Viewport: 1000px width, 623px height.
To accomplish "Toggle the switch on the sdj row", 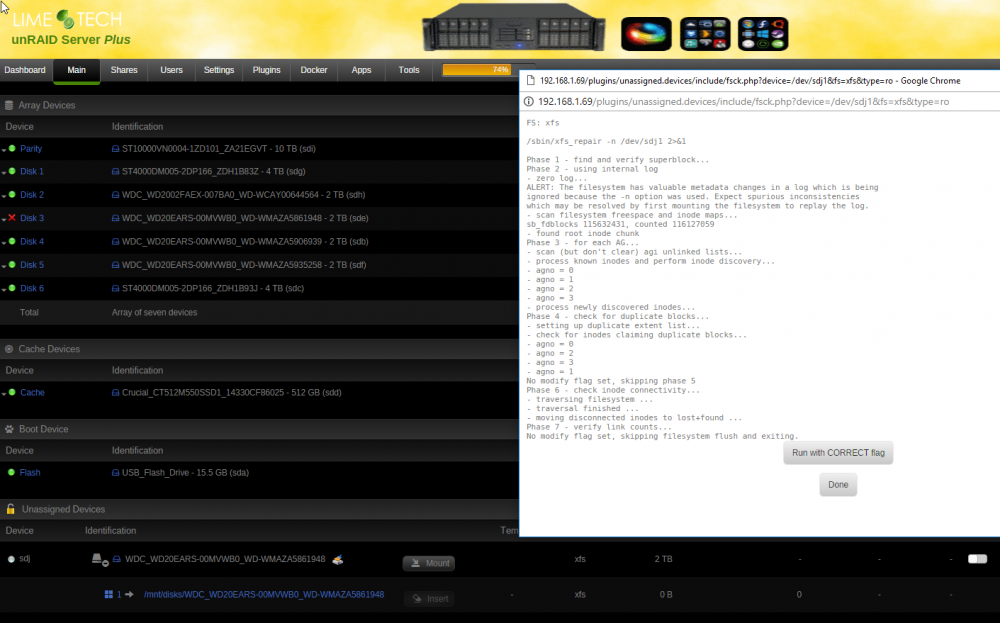I will tap(977, 559).
